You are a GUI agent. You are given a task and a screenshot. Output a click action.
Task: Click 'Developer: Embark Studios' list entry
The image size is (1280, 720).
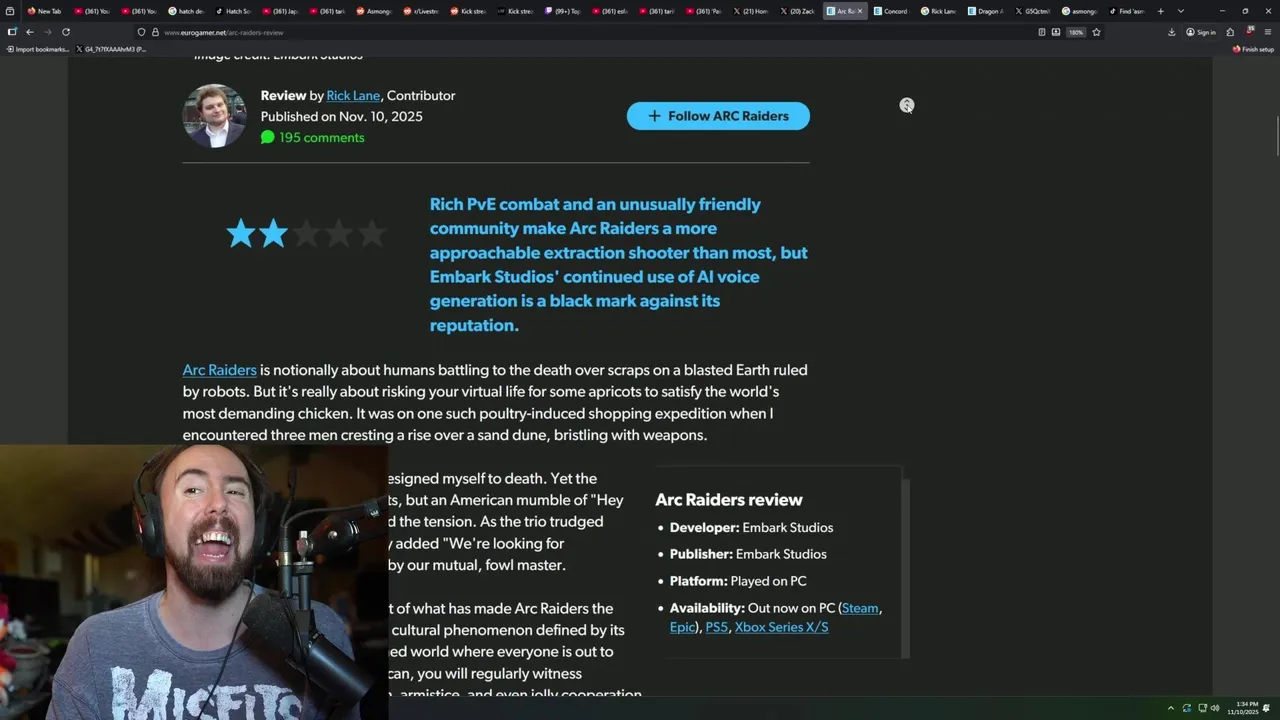point(751,527)
